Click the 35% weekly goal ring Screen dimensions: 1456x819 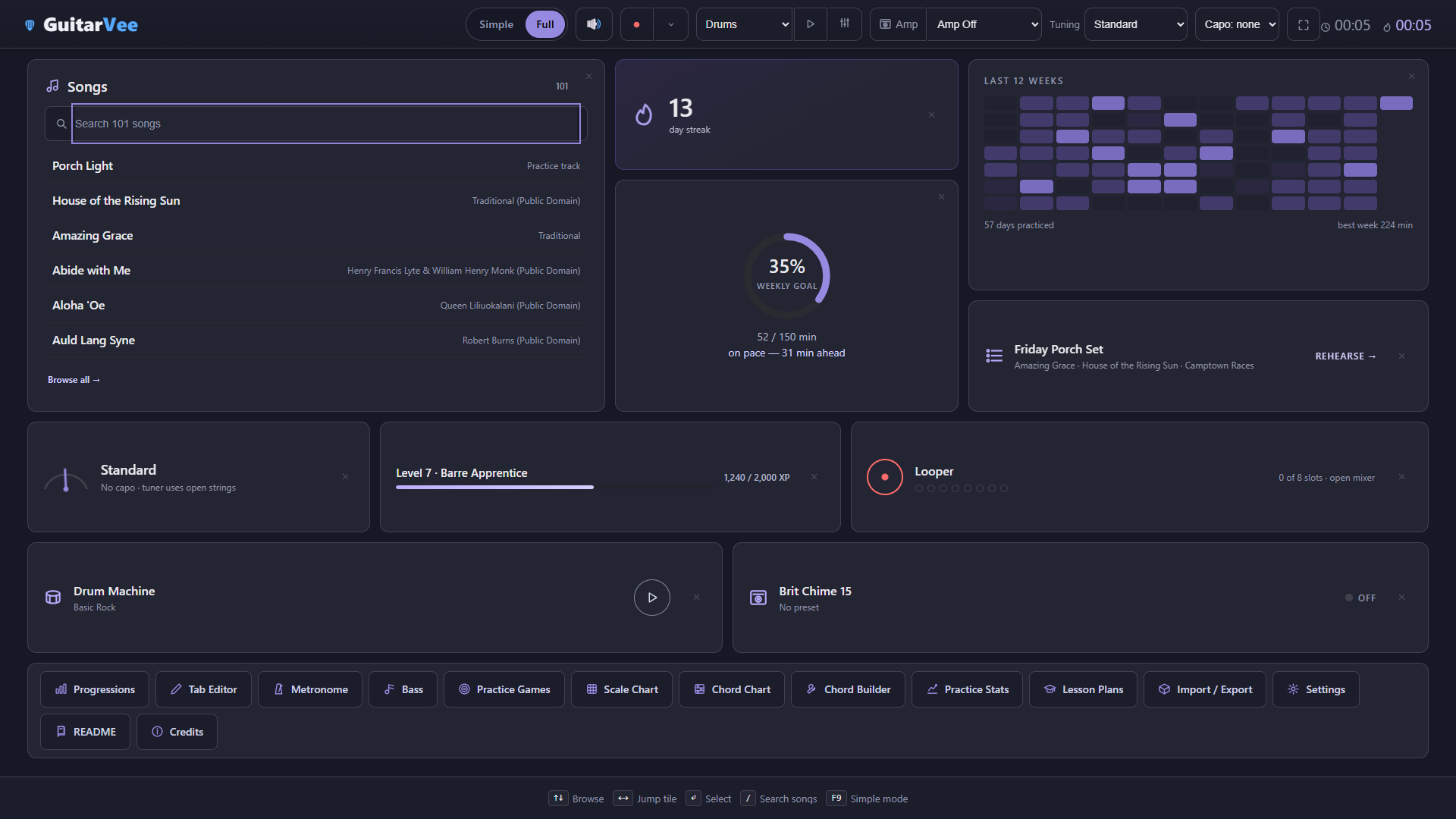787,275
